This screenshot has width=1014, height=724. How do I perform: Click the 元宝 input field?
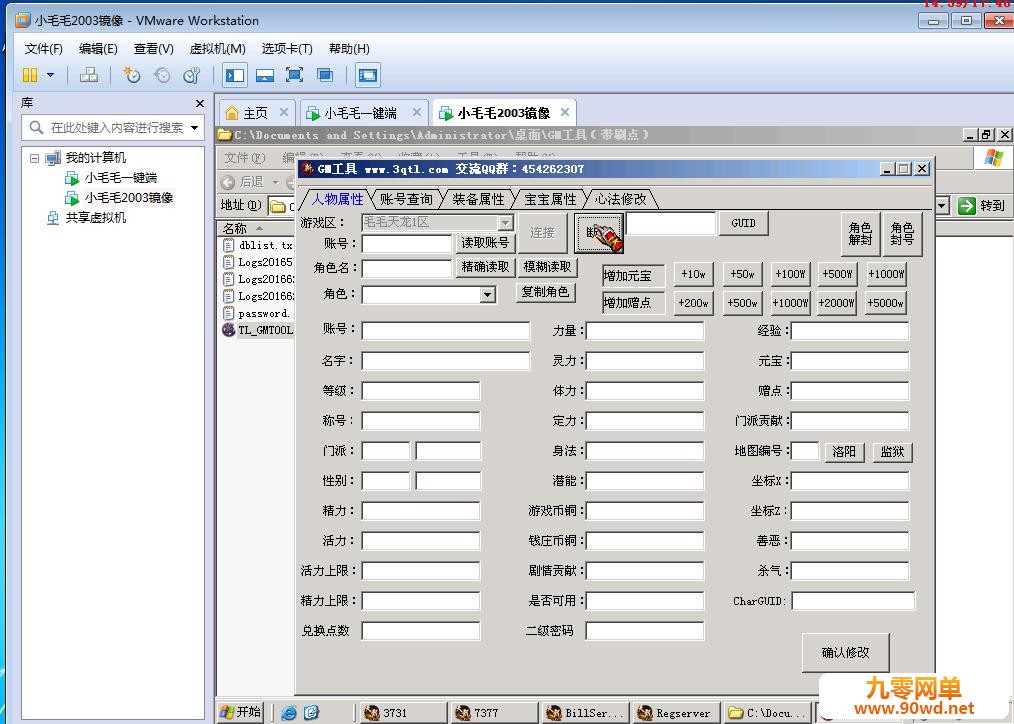point(850,361)
